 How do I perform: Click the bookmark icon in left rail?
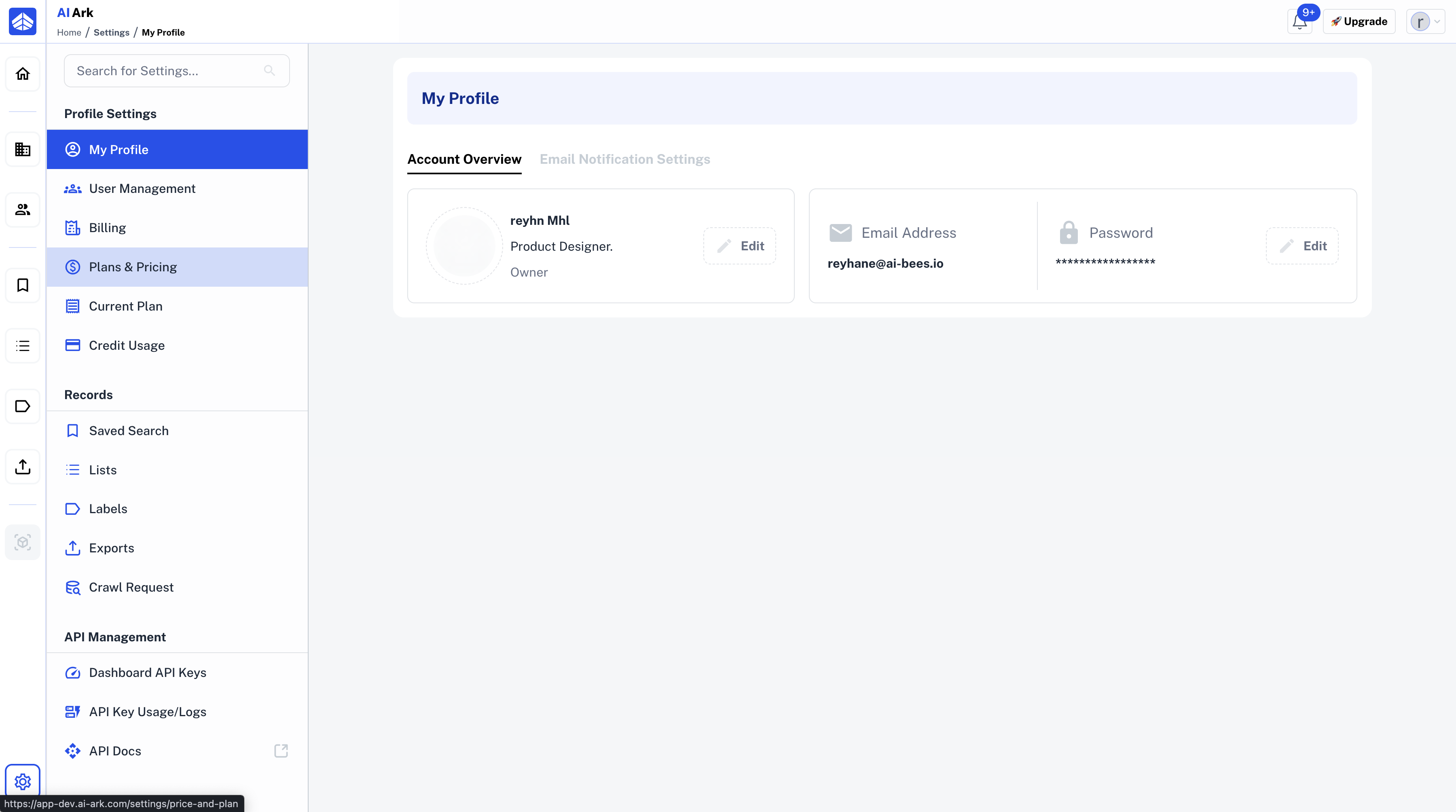coord(23,285)
